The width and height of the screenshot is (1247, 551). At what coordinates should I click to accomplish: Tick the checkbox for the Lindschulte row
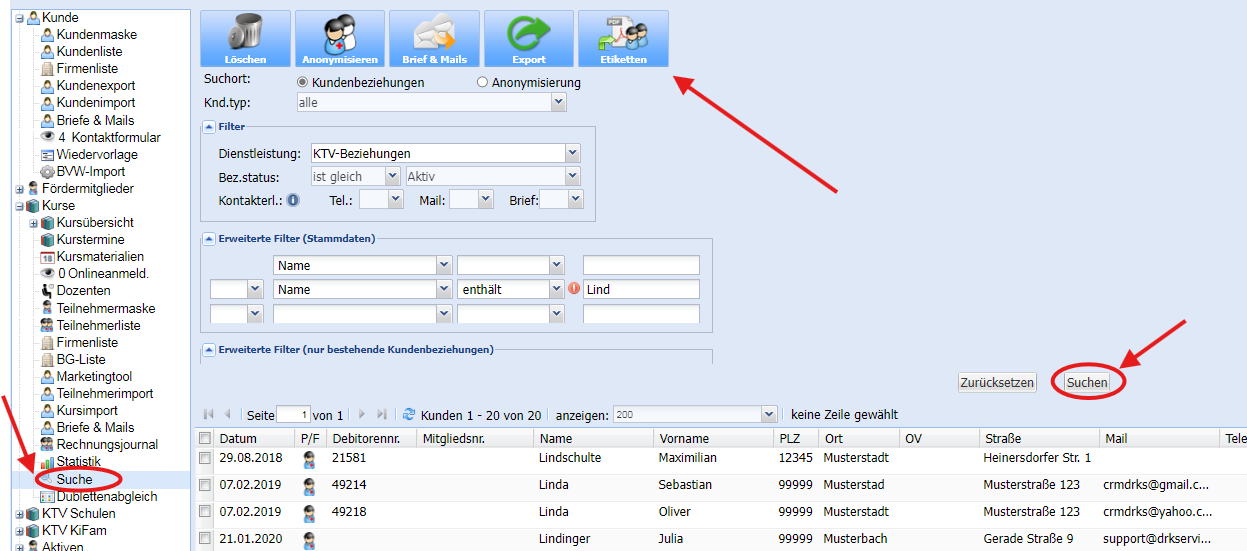(205, 458)
